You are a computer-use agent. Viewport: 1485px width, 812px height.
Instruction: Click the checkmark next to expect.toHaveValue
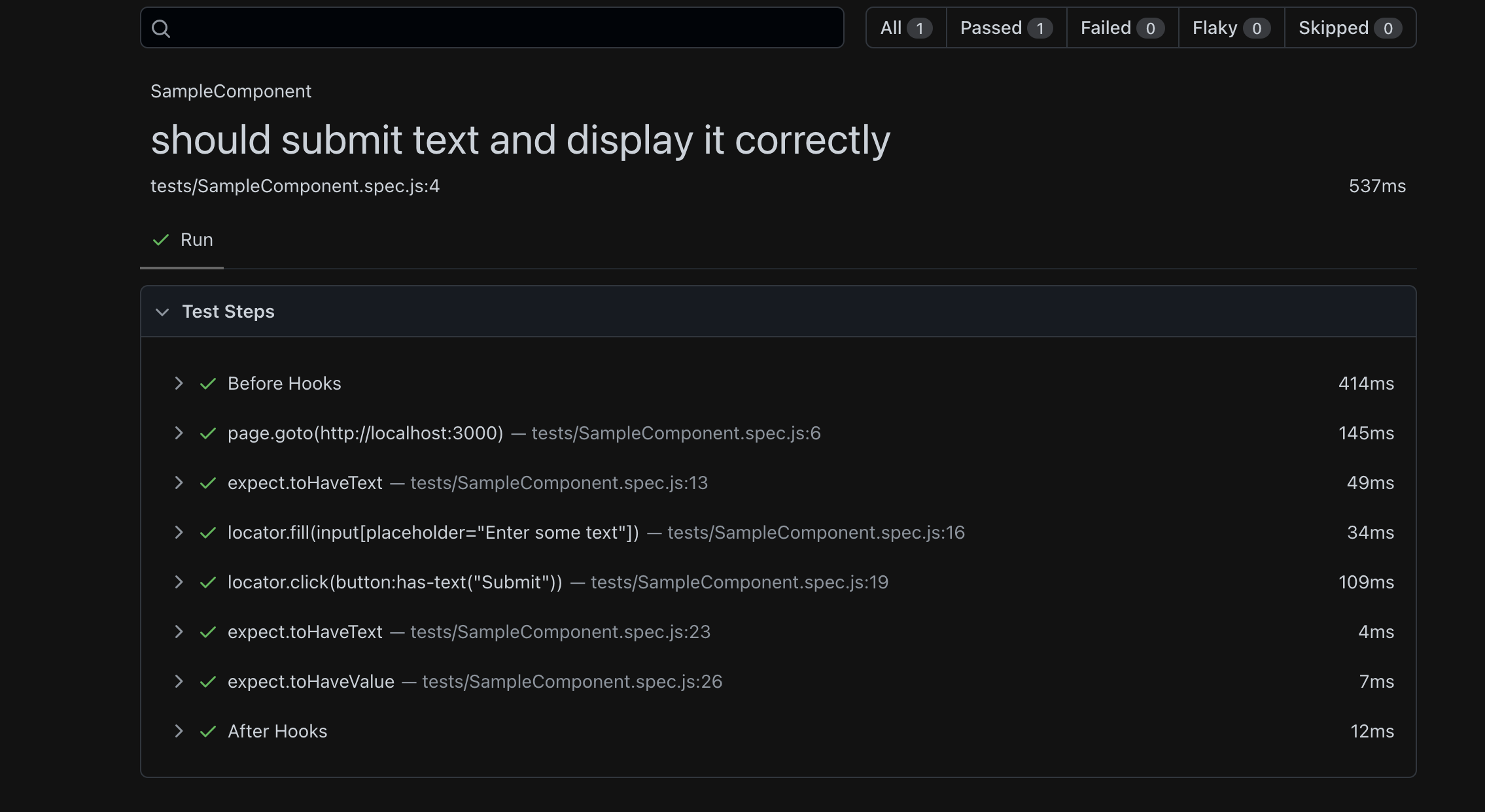click(x=208, y=682)
